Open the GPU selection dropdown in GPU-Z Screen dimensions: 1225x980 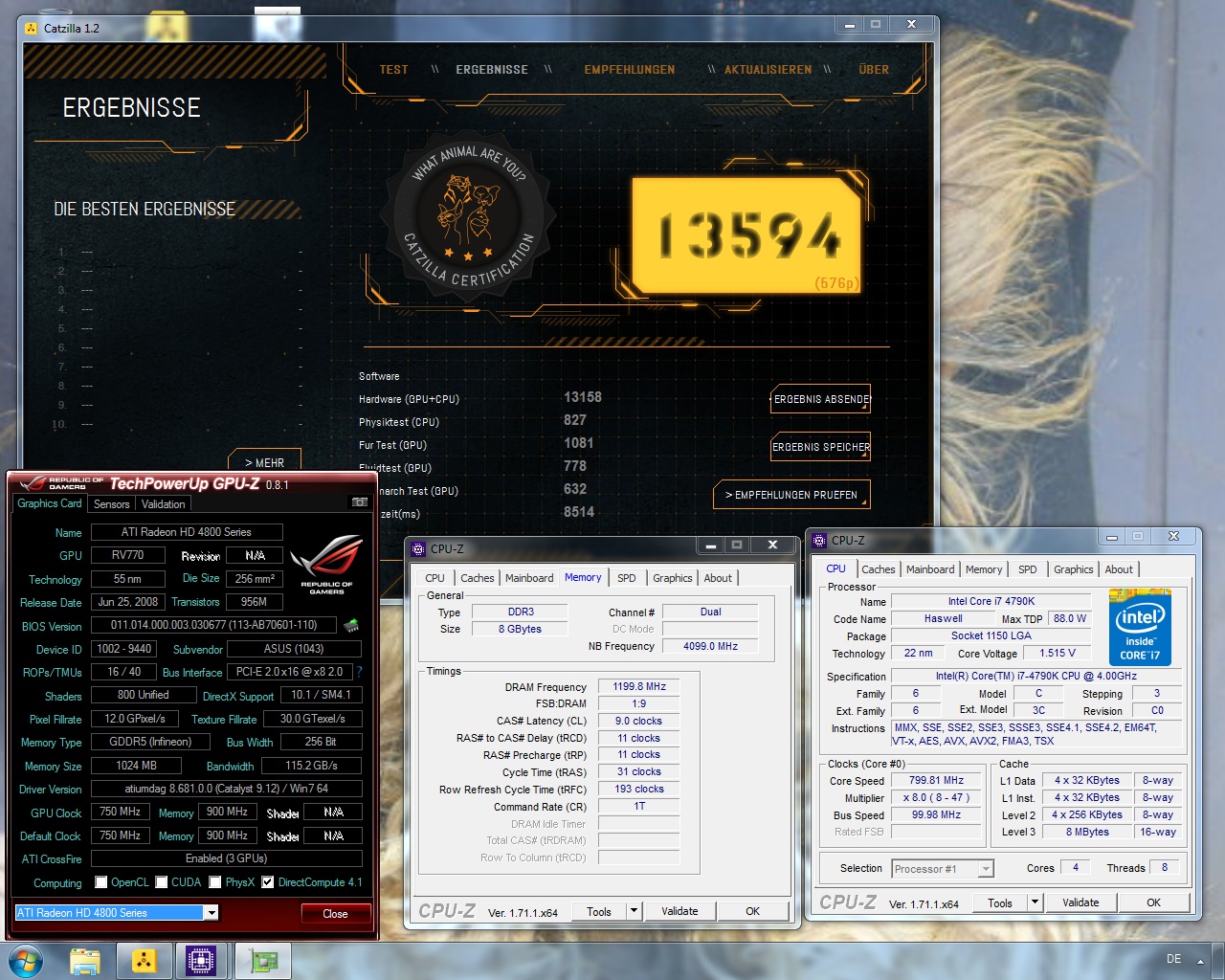coord(212,913)
